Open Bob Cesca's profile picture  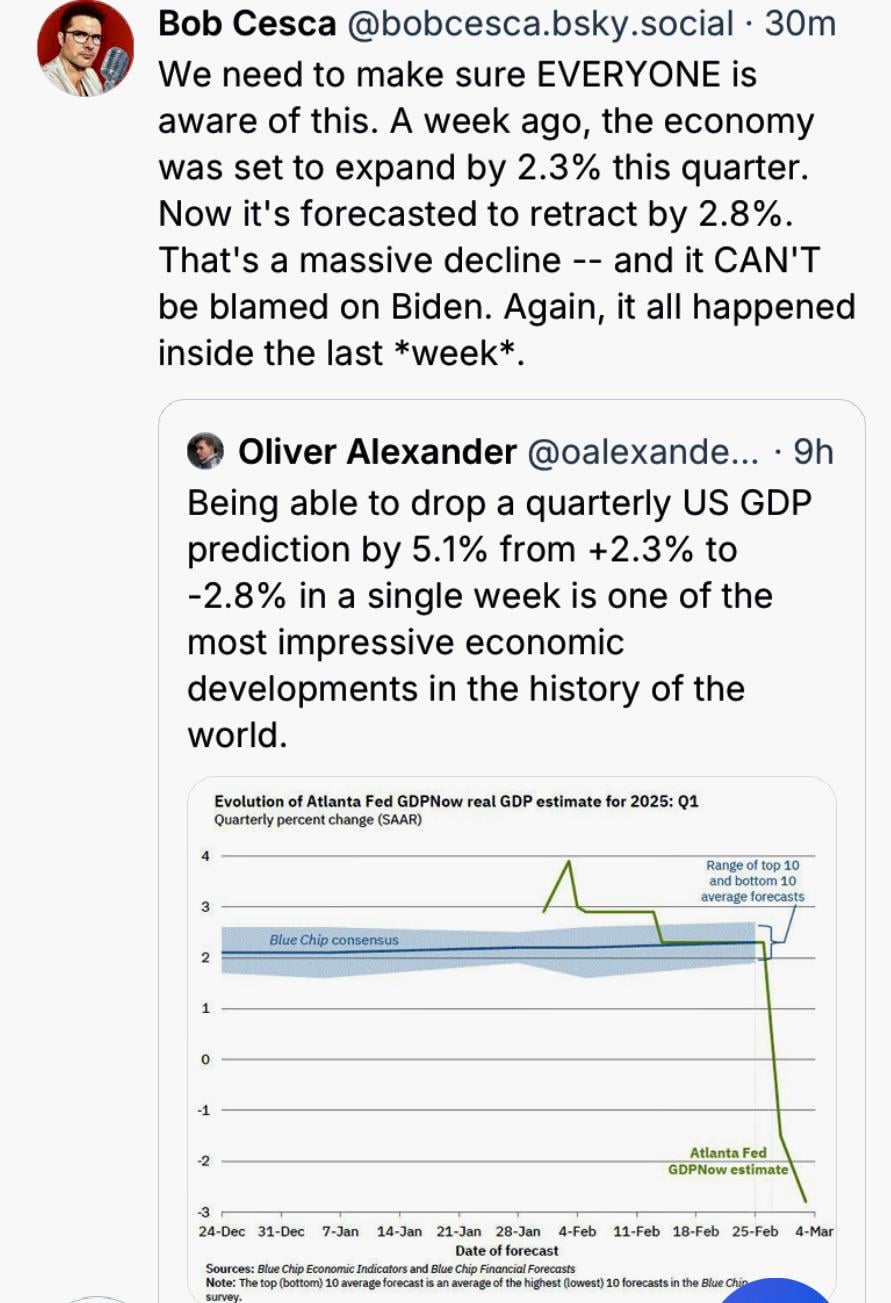(85, 48)
